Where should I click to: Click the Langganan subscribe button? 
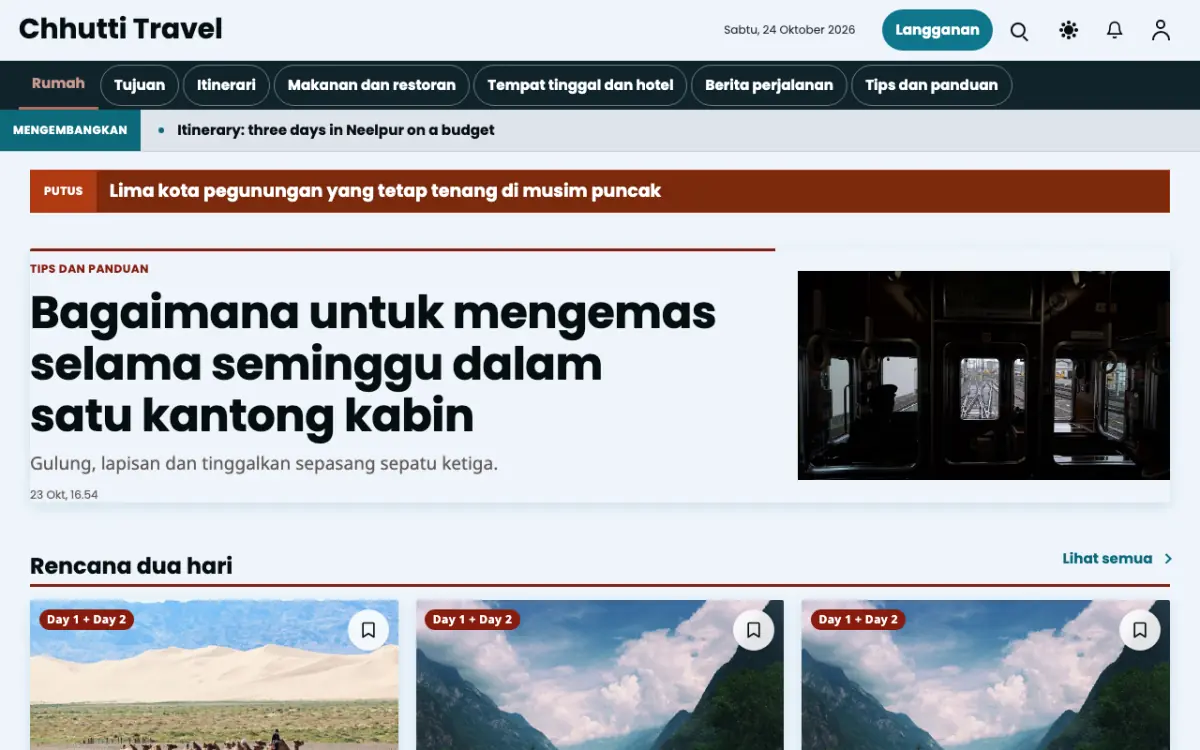click(x=937, y=30)
